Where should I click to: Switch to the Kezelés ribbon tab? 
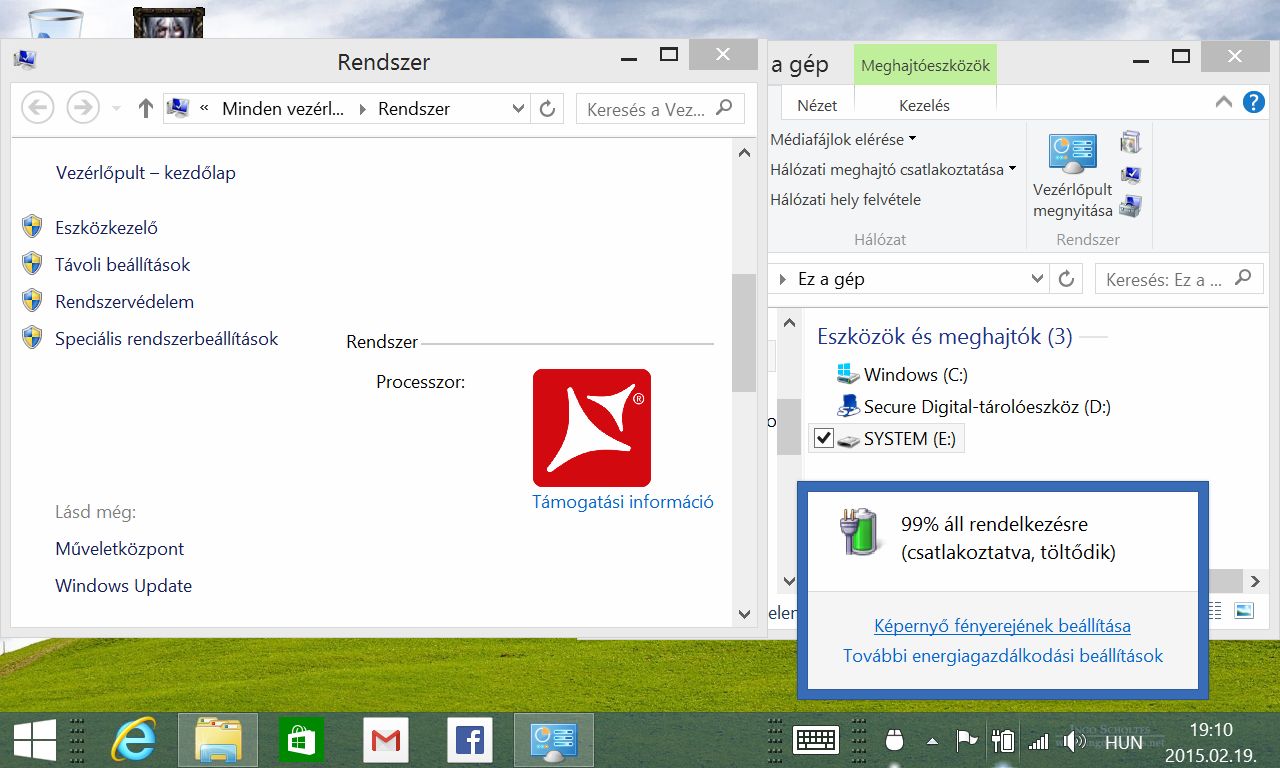925,105
